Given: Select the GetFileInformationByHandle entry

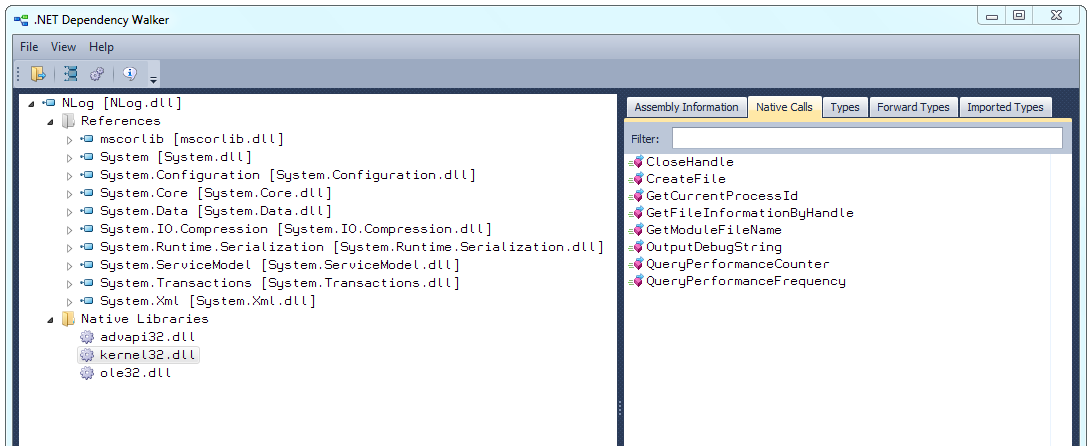Looking at the screenshot, I should pyautogui.click(x=749, y=213).
